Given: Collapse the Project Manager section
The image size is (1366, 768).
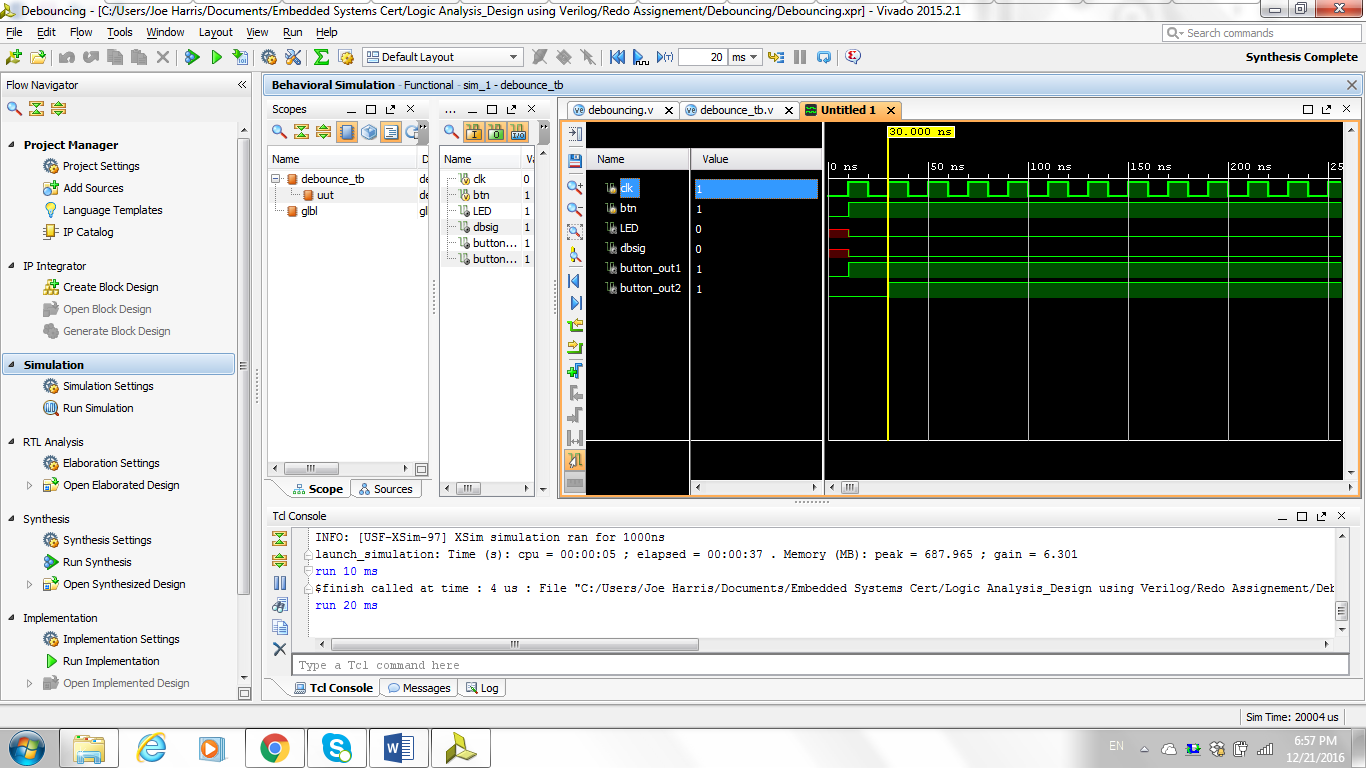Looking at the screenshot, I should tap(13, 145).
